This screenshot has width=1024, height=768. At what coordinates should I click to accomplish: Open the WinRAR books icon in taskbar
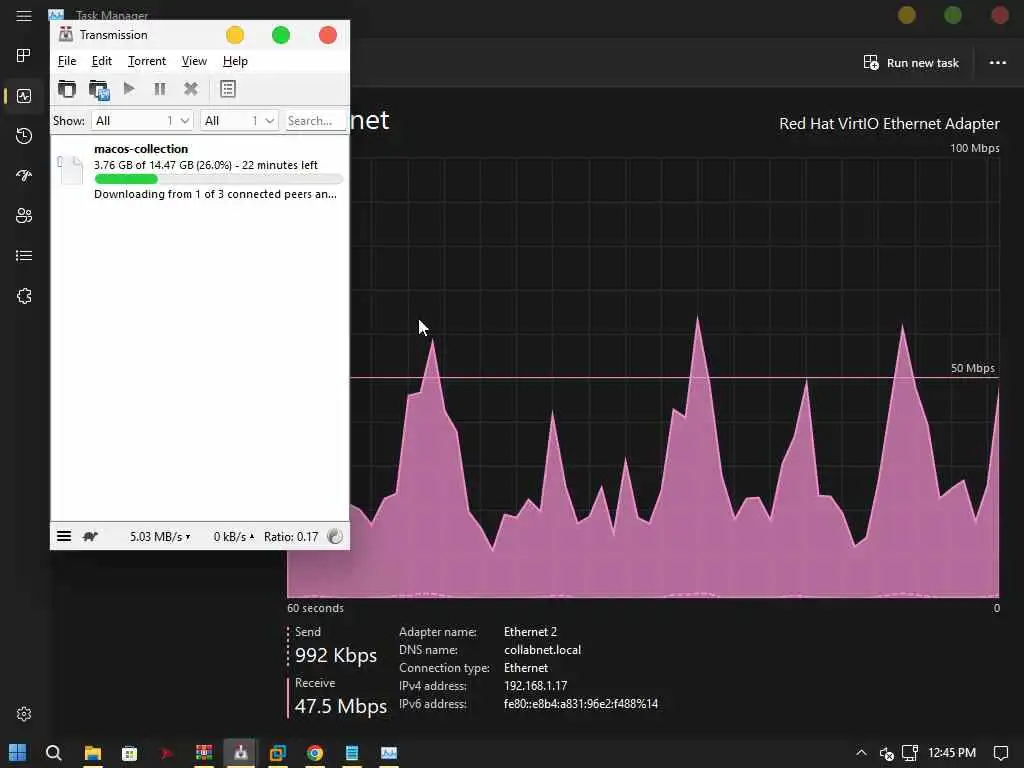click(204, 753)
